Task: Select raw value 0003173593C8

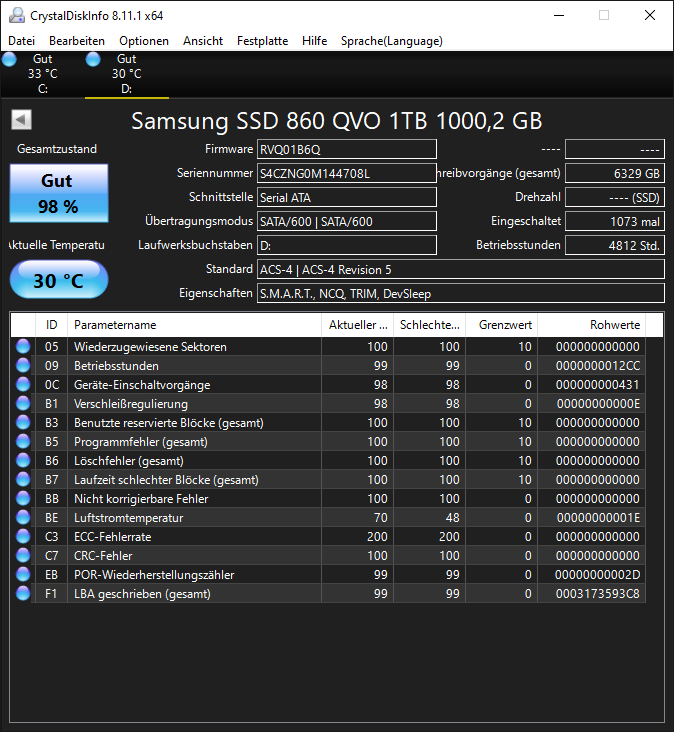Action: click(x=598, y=594)
